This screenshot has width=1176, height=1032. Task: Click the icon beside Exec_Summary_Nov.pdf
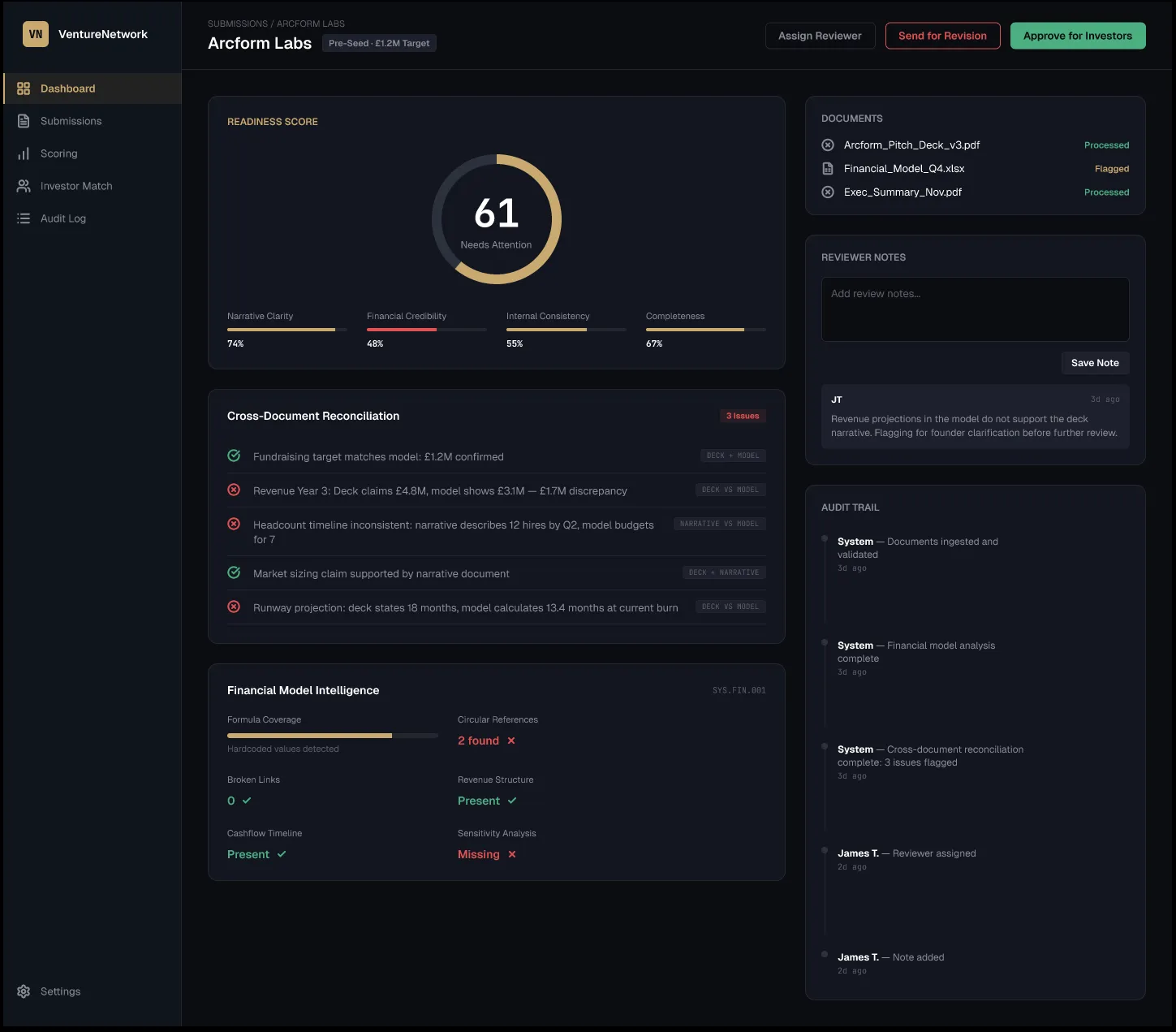click(x=828, y=192)
